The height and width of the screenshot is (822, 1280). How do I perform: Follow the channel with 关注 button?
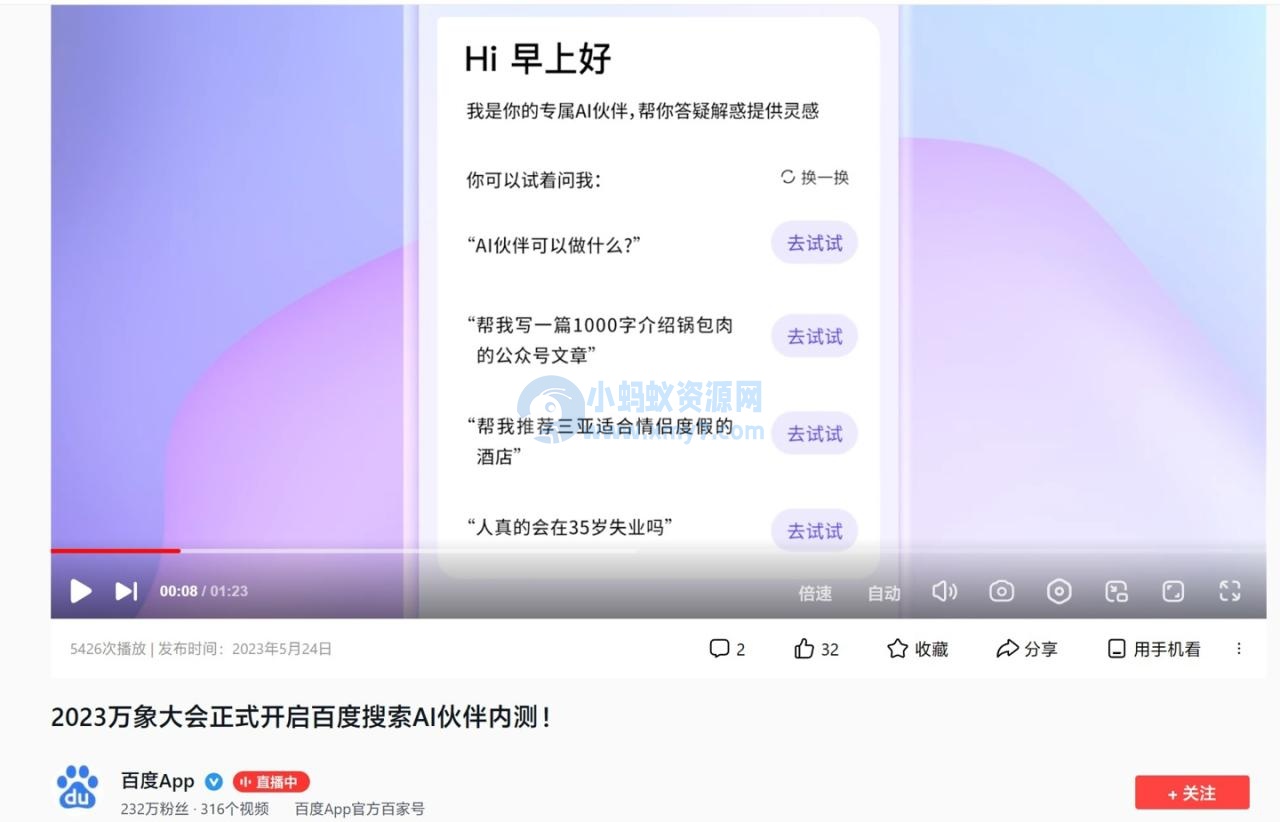1192,793
